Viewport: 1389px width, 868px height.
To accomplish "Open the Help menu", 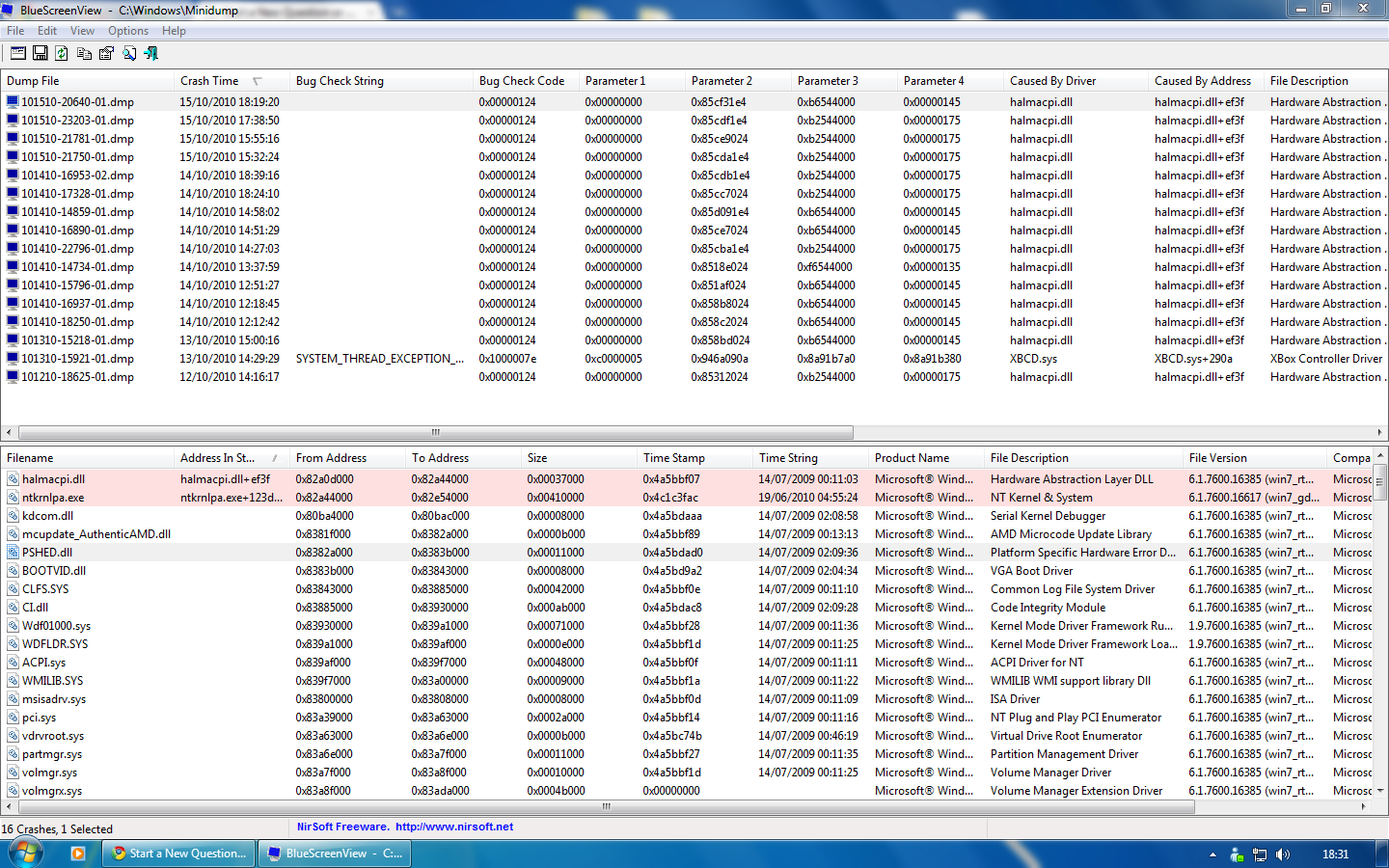I will pos(174,31).
